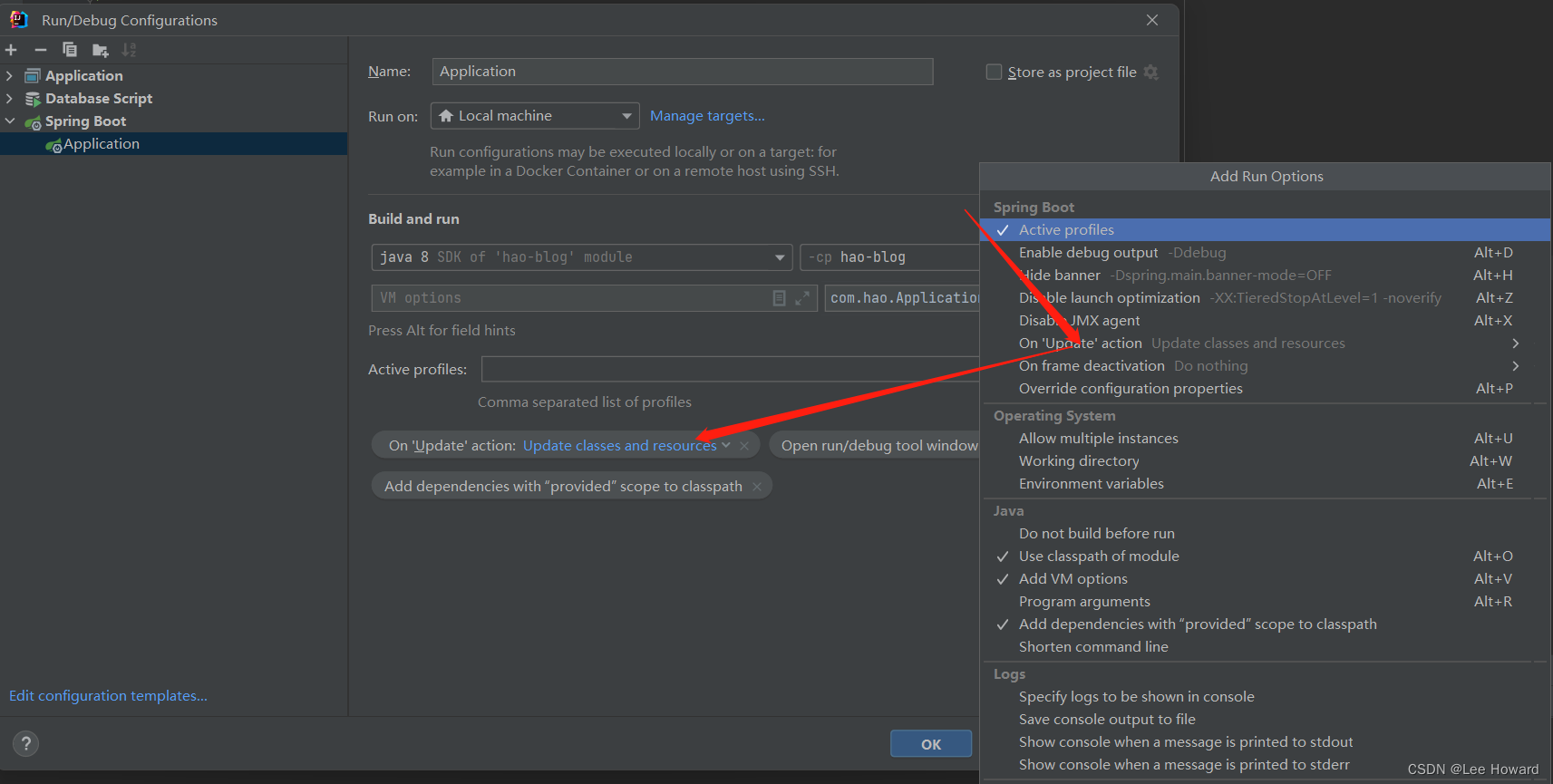Click the Active profiles input field
This screenshot has width=1553, height=784.
coord(731,369)
